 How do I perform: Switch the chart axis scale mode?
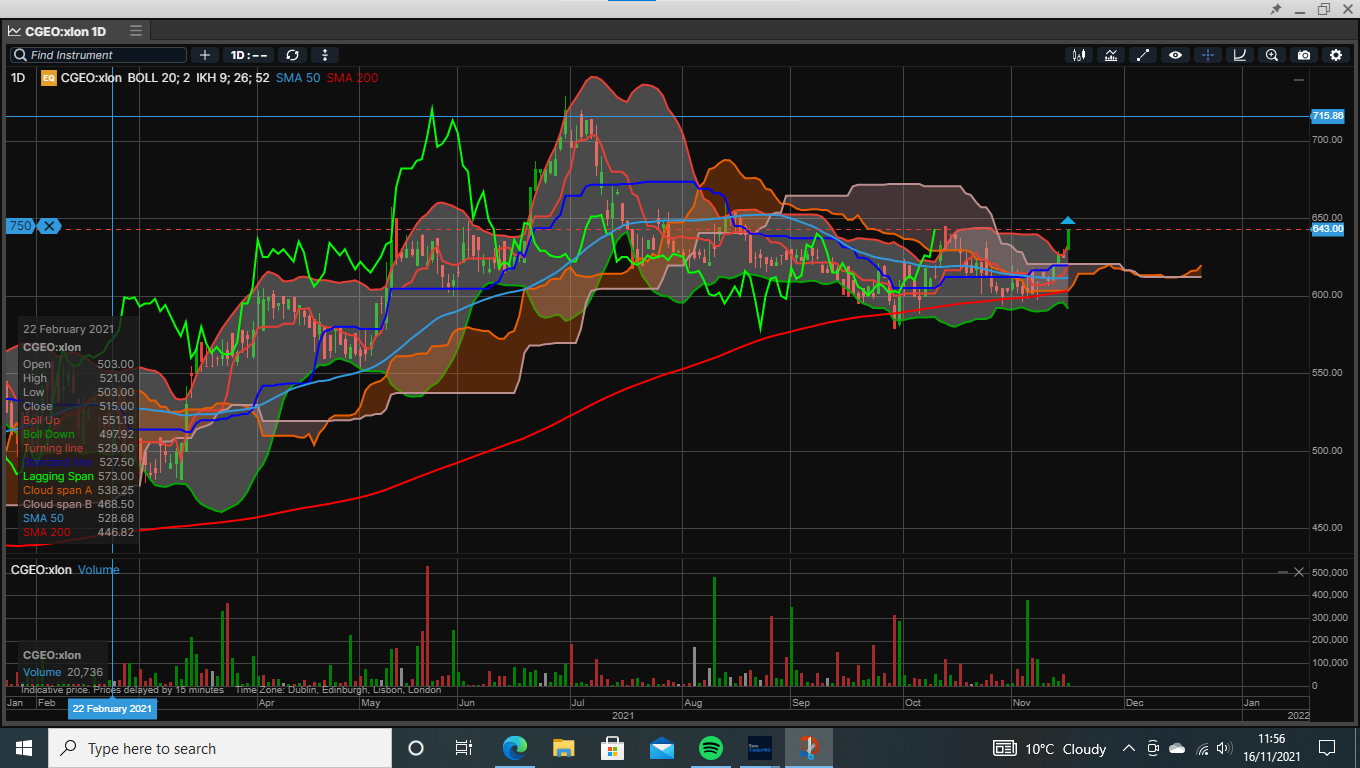(1240, 55)
